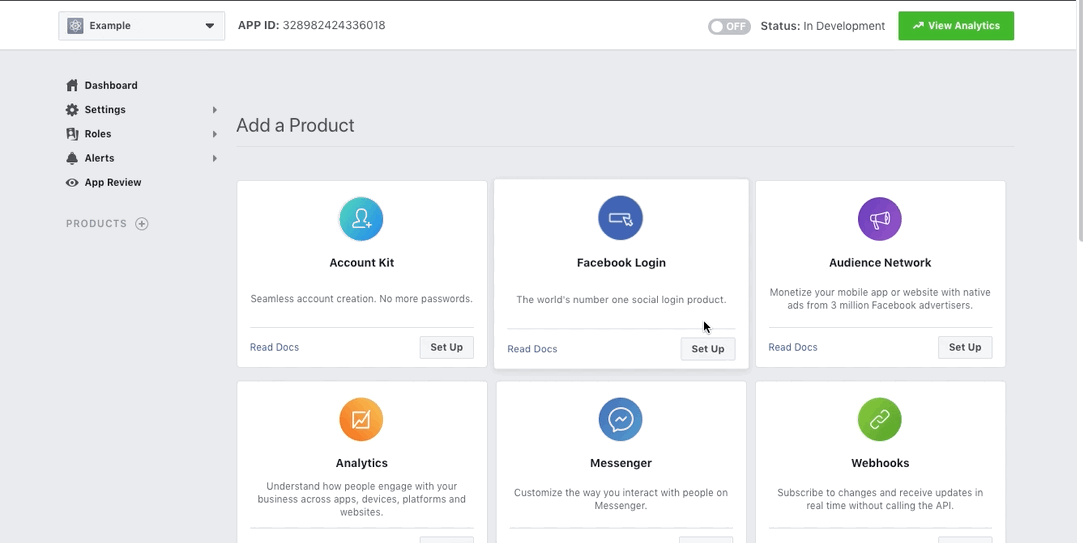The height and width of the screenshot is (543, 1083).
Task: Click the Example app icon in selector
Action: point(75,26)
